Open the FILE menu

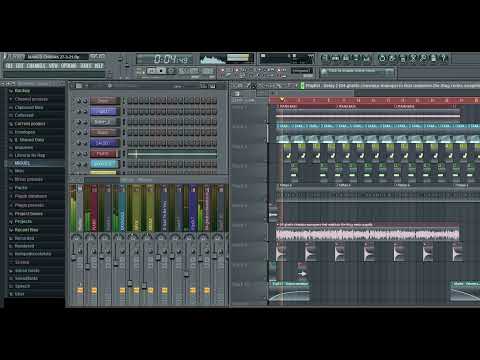tap(9, 66)
